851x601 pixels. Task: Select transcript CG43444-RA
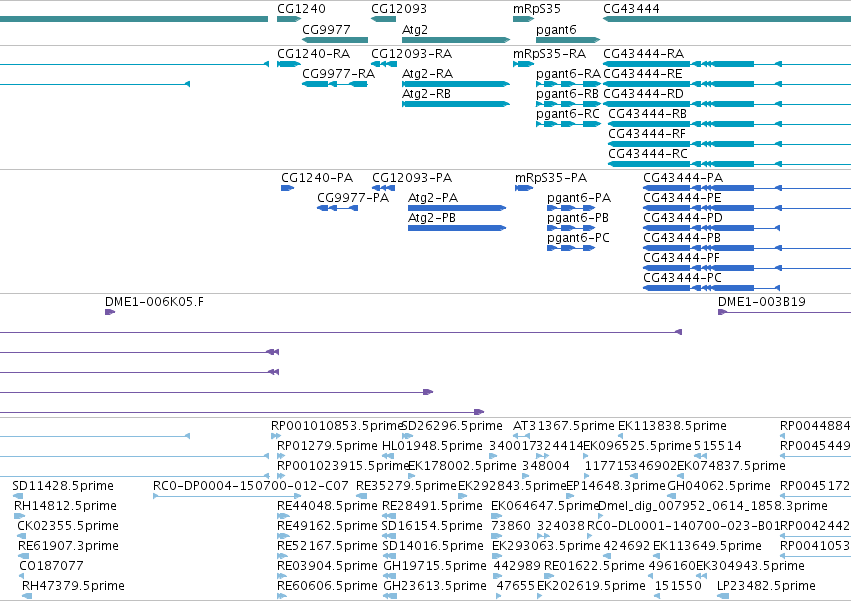[643, 54]
